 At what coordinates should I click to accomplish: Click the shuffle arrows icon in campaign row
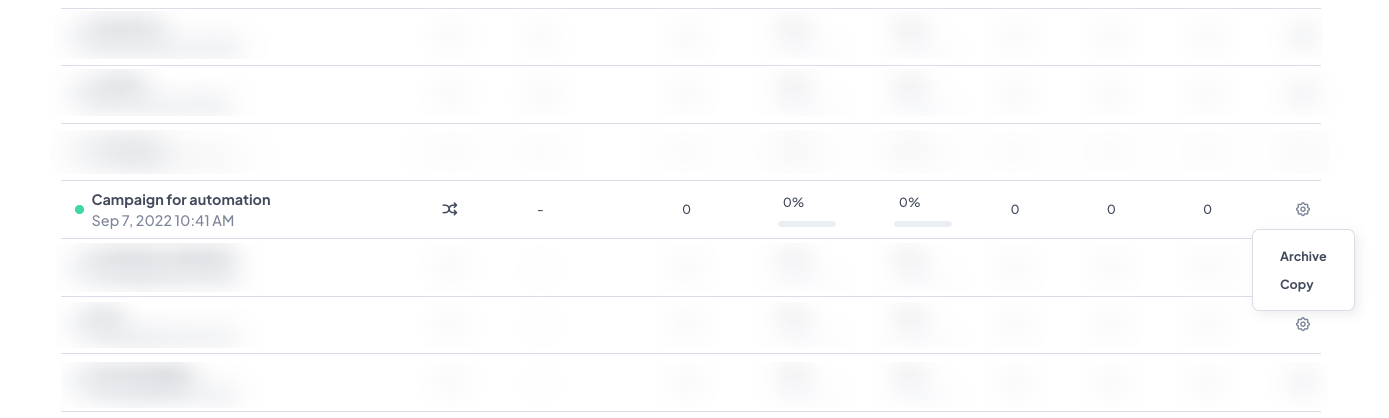[x=450, y=209]
